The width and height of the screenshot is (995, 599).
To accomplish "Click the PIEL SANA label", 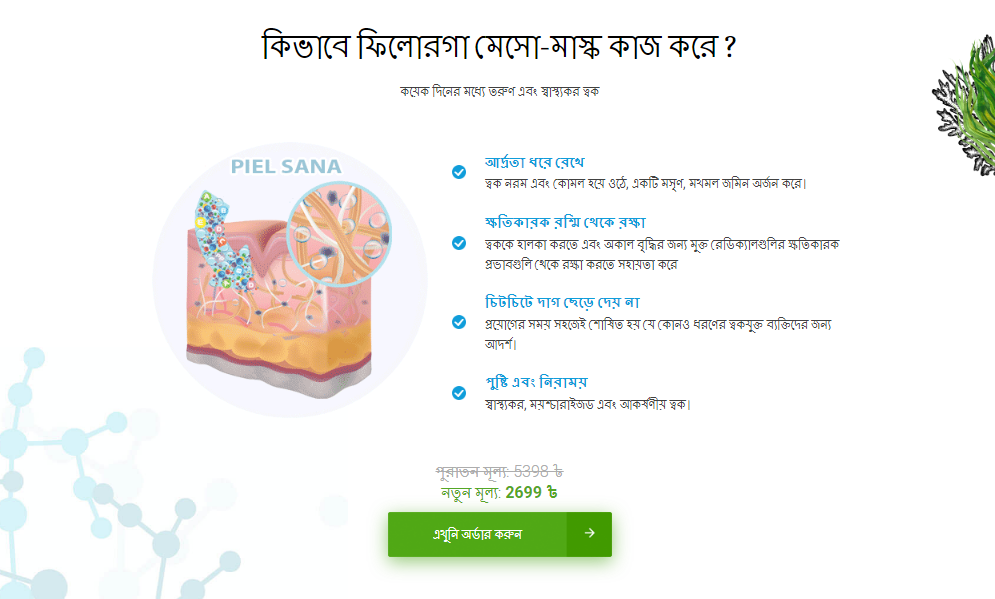I will (286, 166).
